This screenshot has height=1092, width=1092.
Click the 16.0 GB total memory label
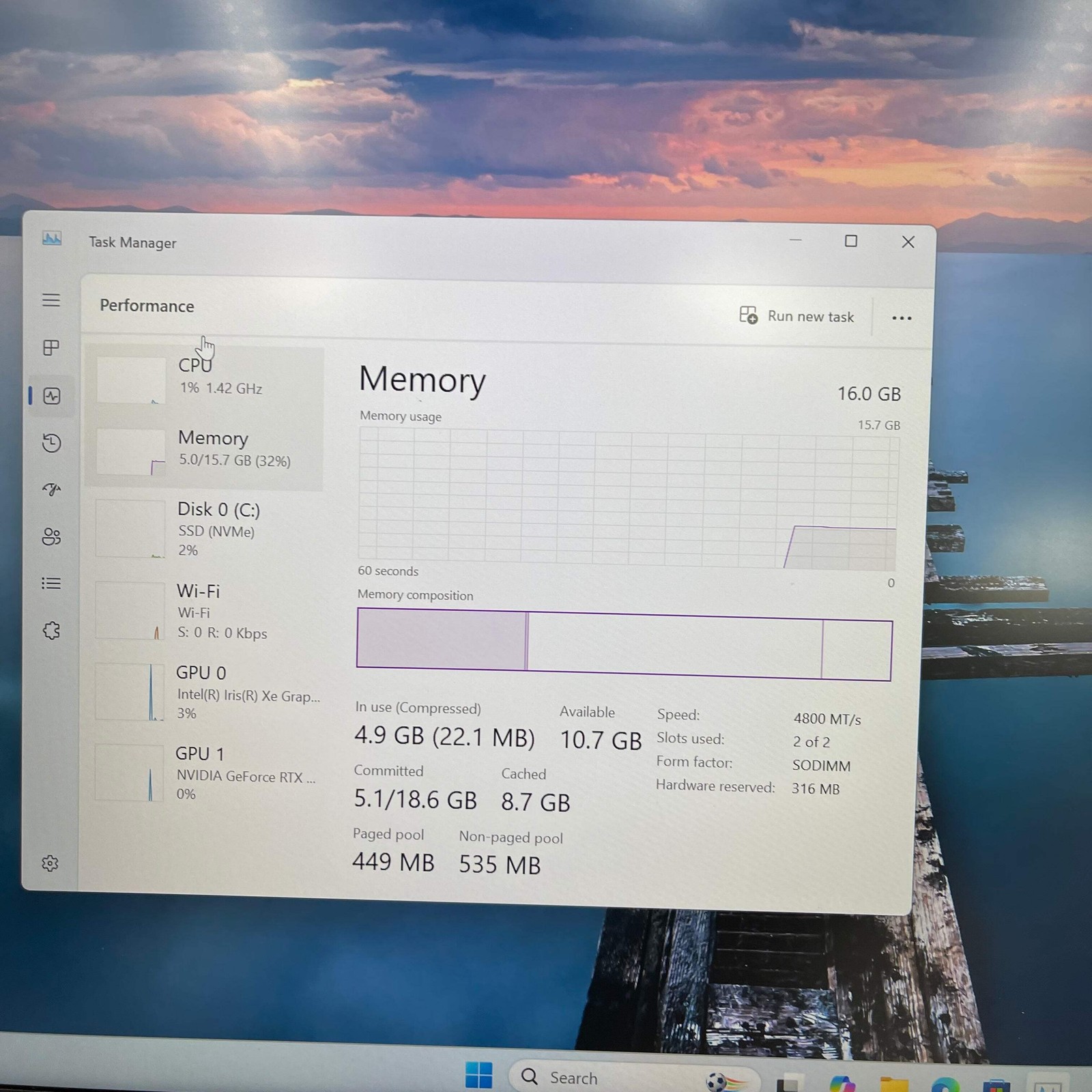click(869, 394)
